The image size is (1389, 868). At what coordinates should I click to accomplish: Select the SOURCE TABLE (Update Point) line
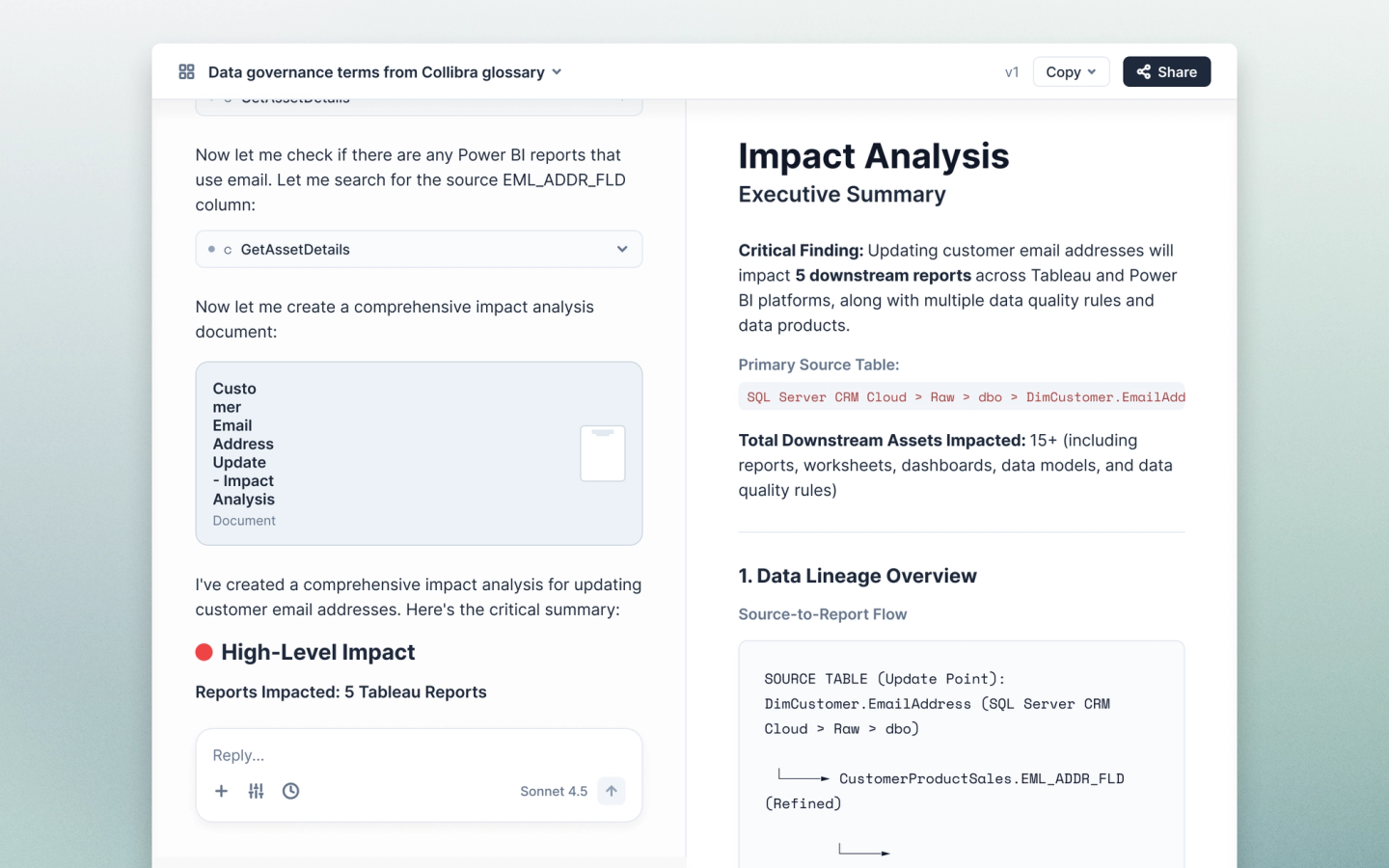[885, 679]
